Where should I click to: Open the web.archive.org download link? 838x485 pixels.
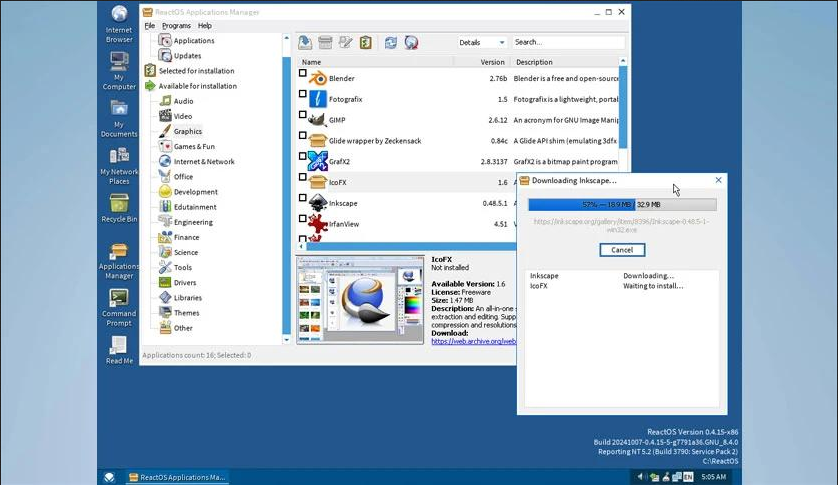pyautogui.click(x=473, y=341)
